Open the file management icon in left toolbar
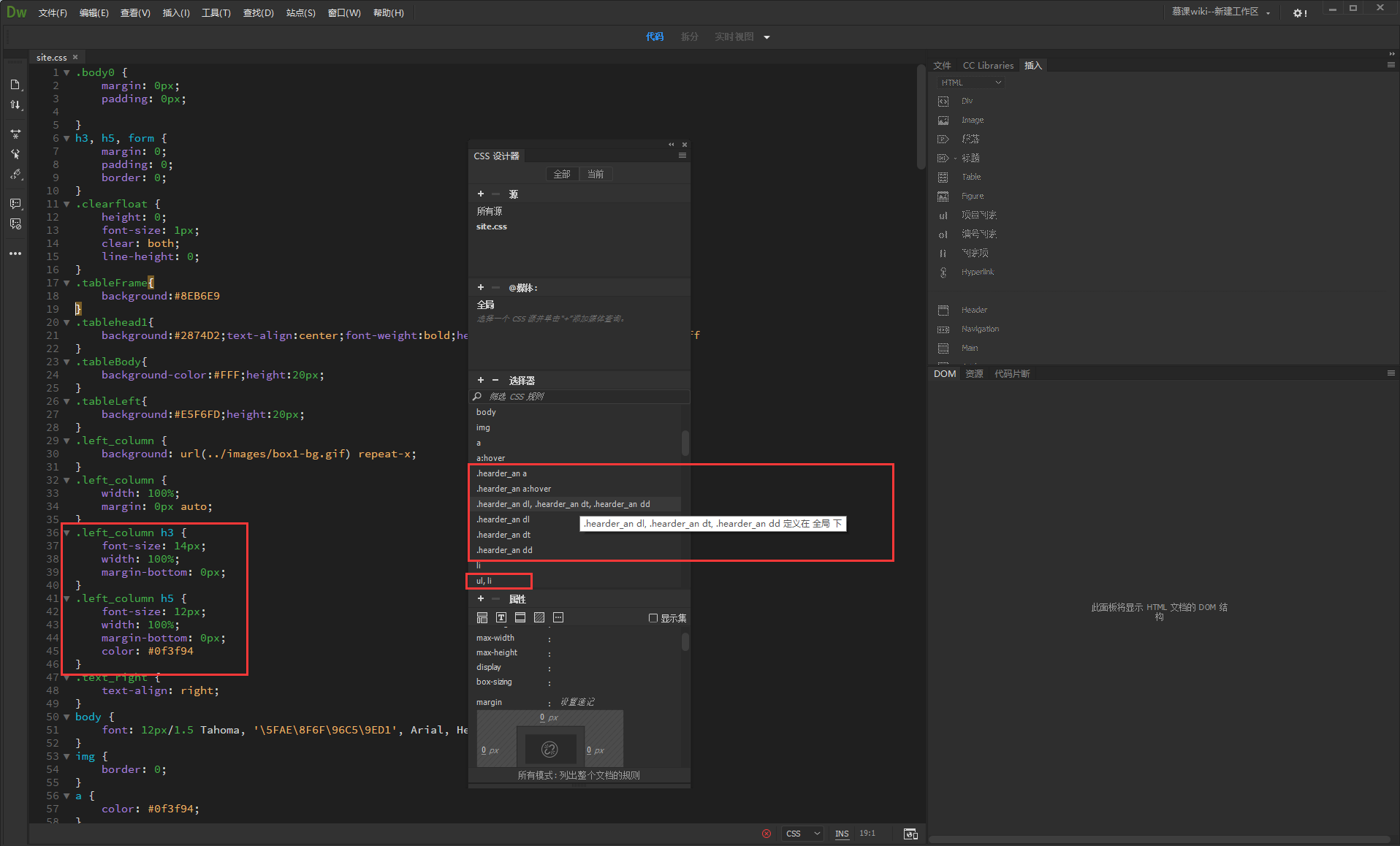 coord(15,85)
